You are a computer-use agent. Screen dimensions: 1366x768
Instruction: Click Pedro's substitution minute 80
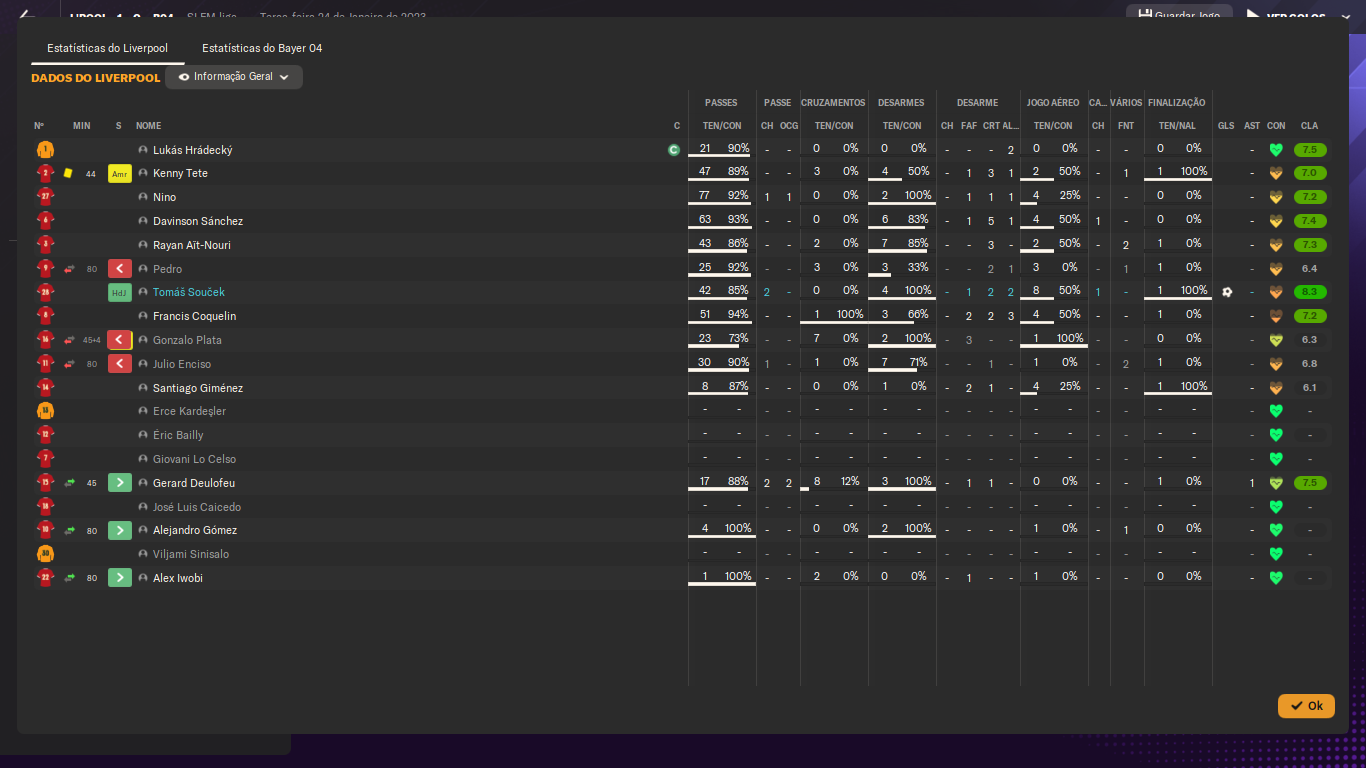tap(92, 269)
